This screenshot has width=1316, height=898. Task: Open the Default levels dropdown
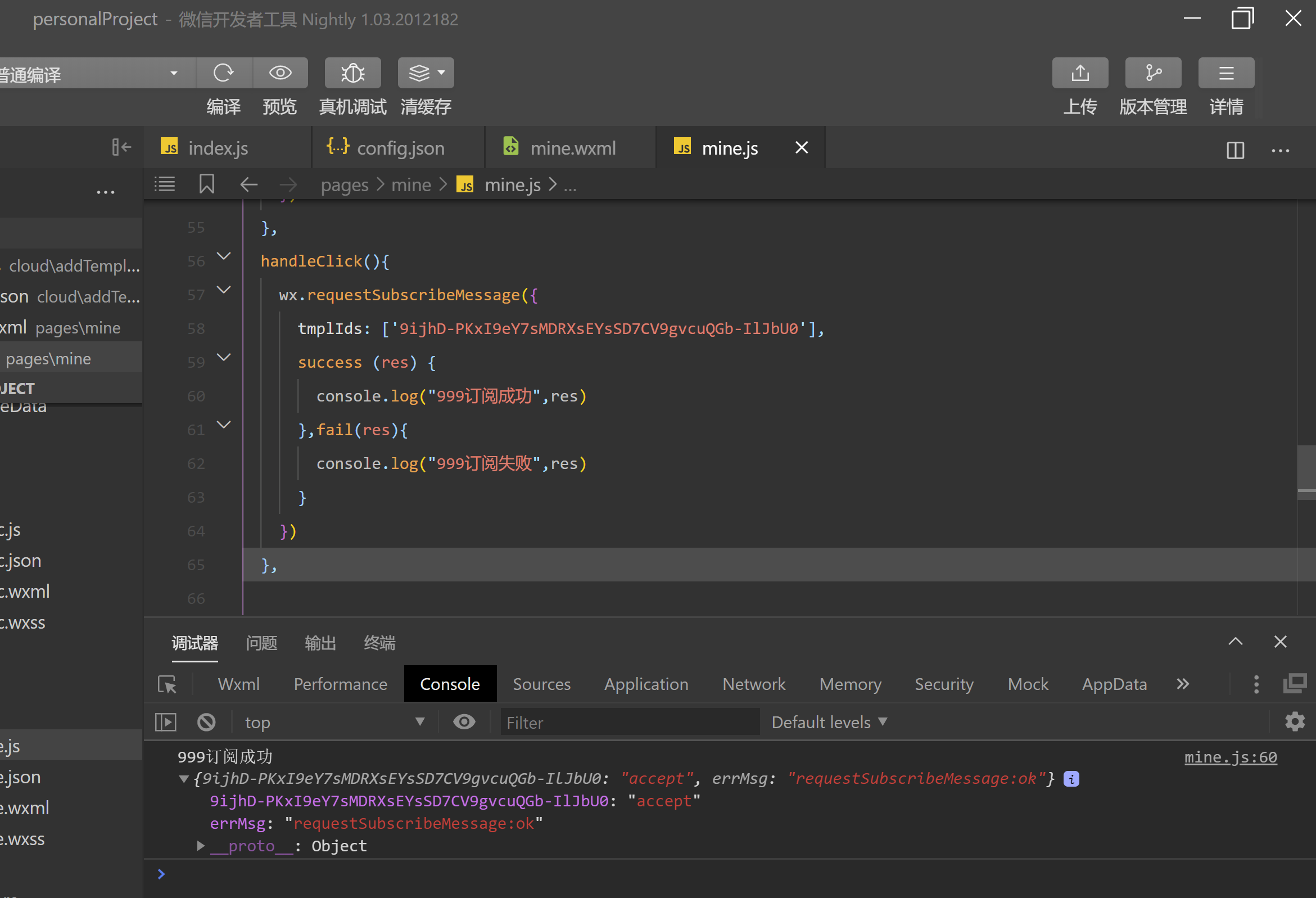(829, 722)
